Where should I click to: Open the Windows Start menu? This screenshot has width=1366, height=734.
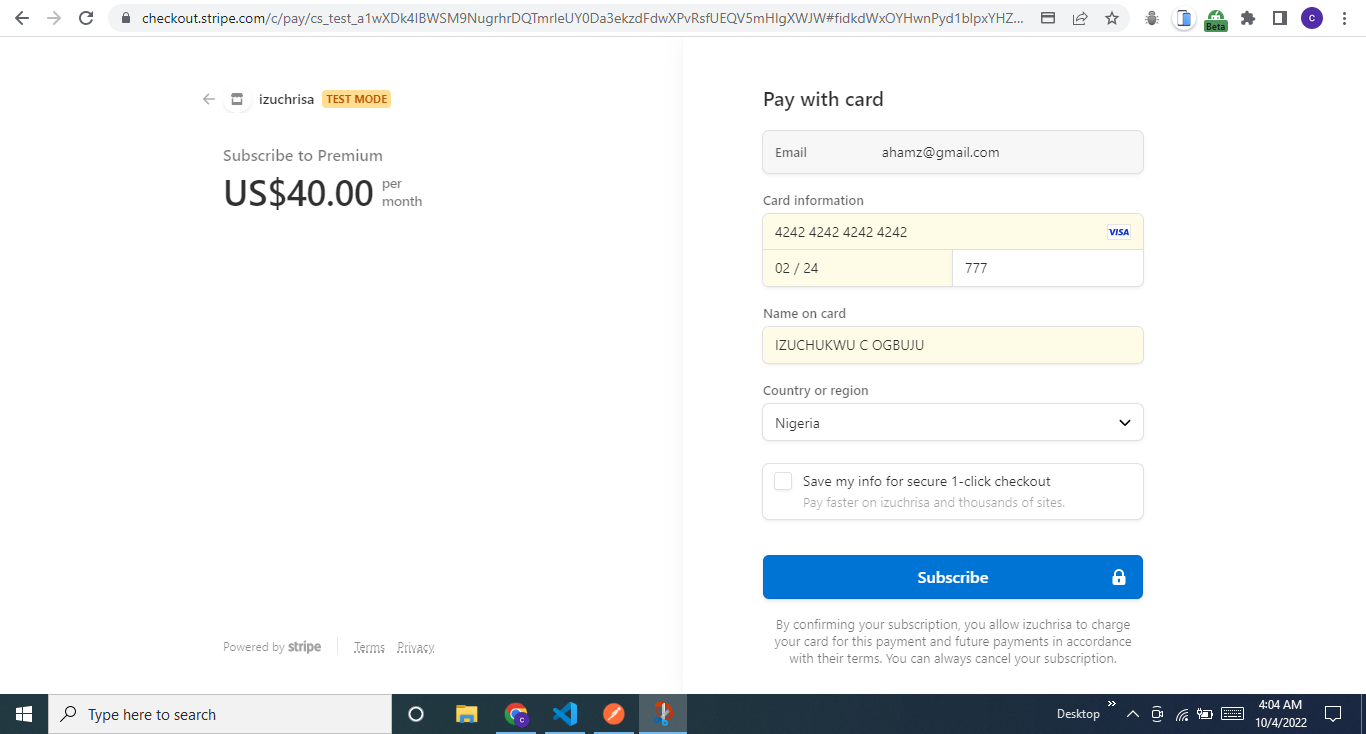pos(23,714)
